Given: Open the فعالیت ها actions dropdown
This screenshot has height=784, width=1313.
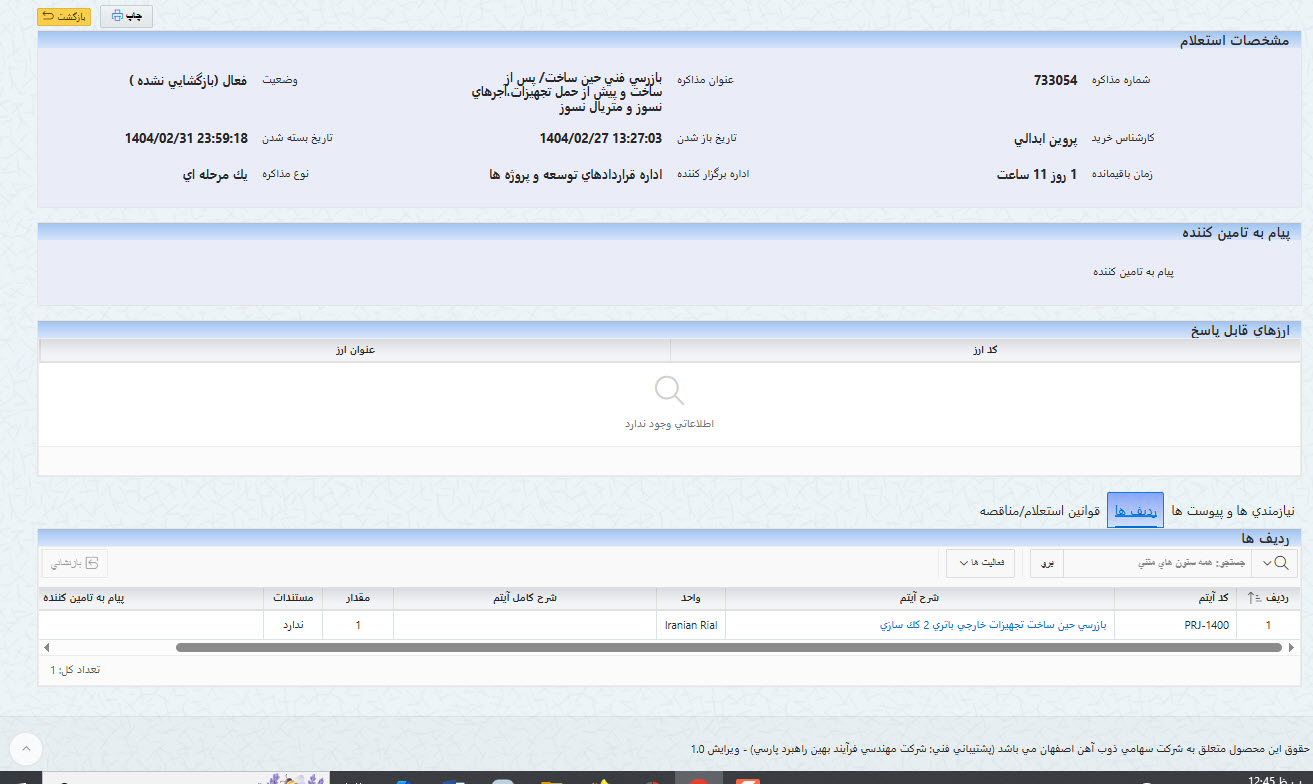Looking at the screenshot, I should [980, 563].
